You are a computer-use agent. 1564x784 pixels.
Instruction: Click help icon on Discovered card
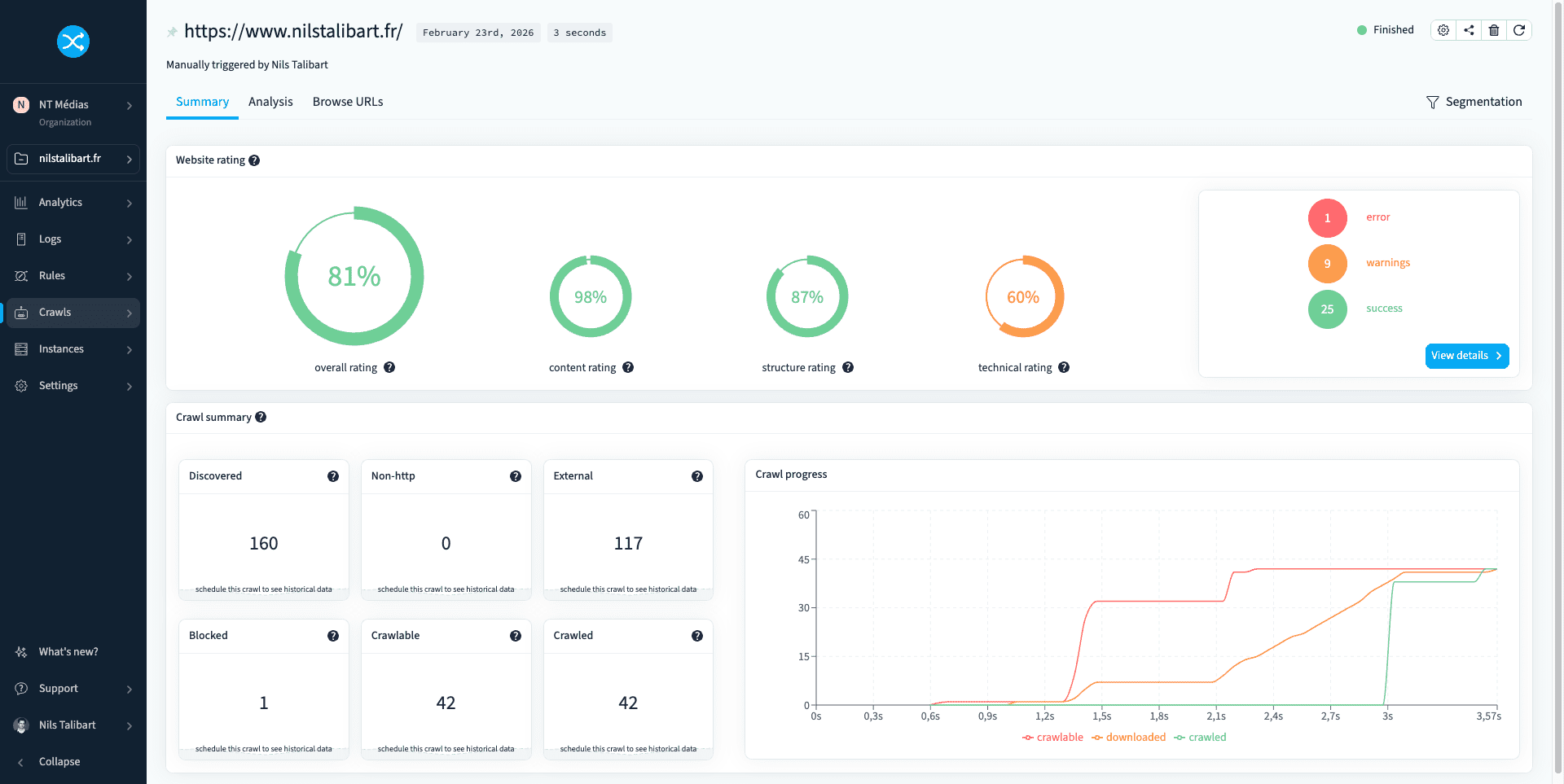(x=333, y=476)
